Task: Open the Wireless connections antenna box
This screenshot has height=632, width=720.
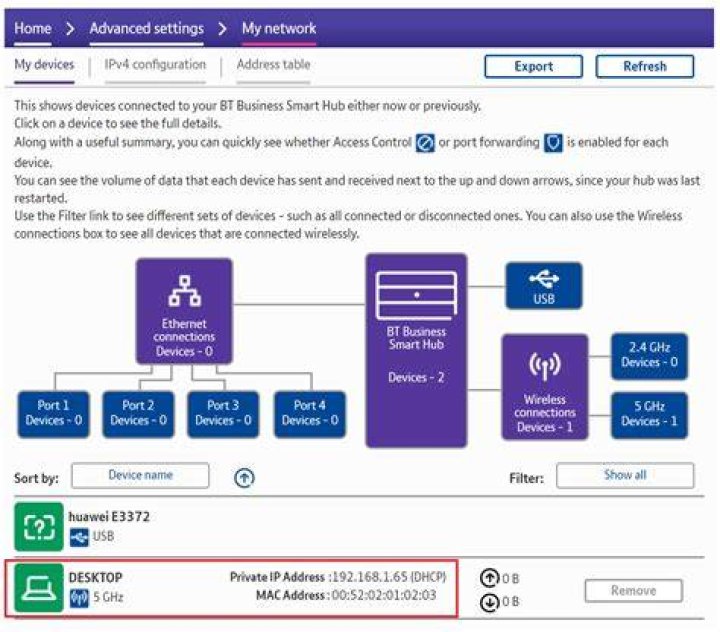Action: tap(545, 387)
